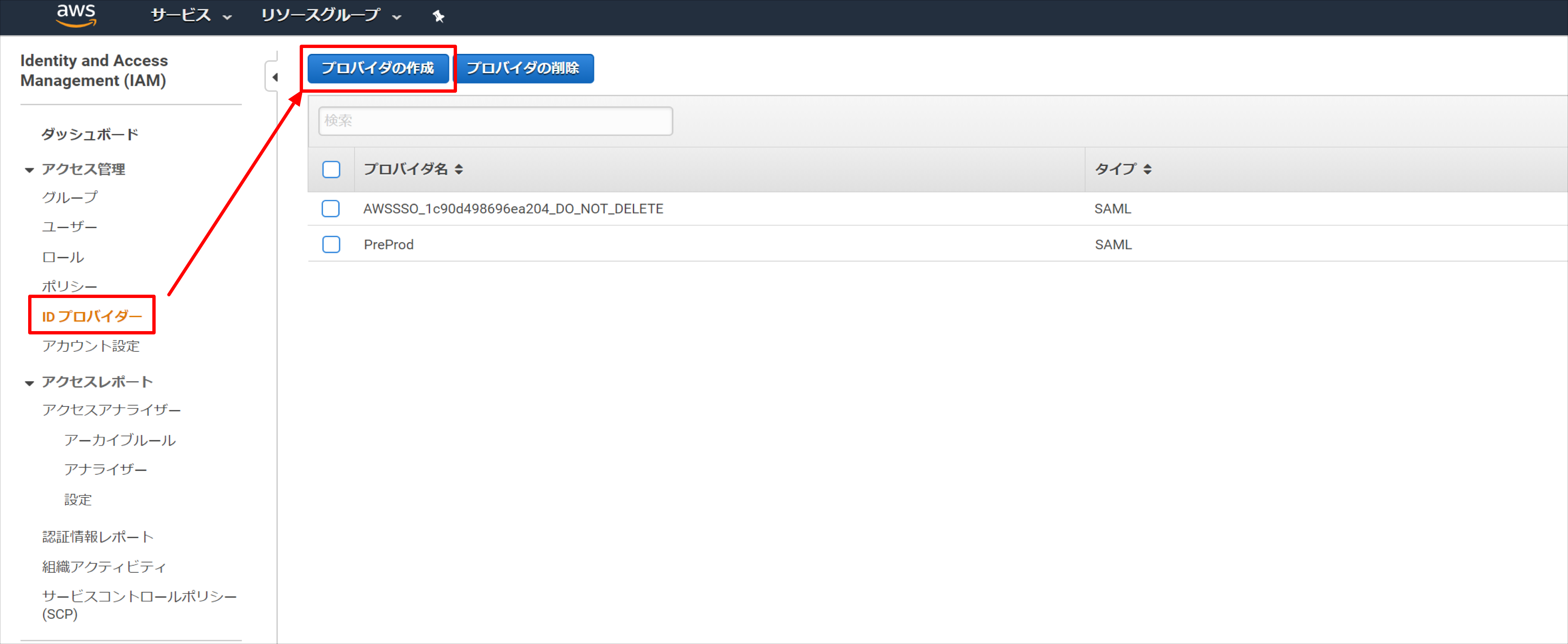Open アーカイブルール in the sidebar
The image size is (1568, 644).
120,440
